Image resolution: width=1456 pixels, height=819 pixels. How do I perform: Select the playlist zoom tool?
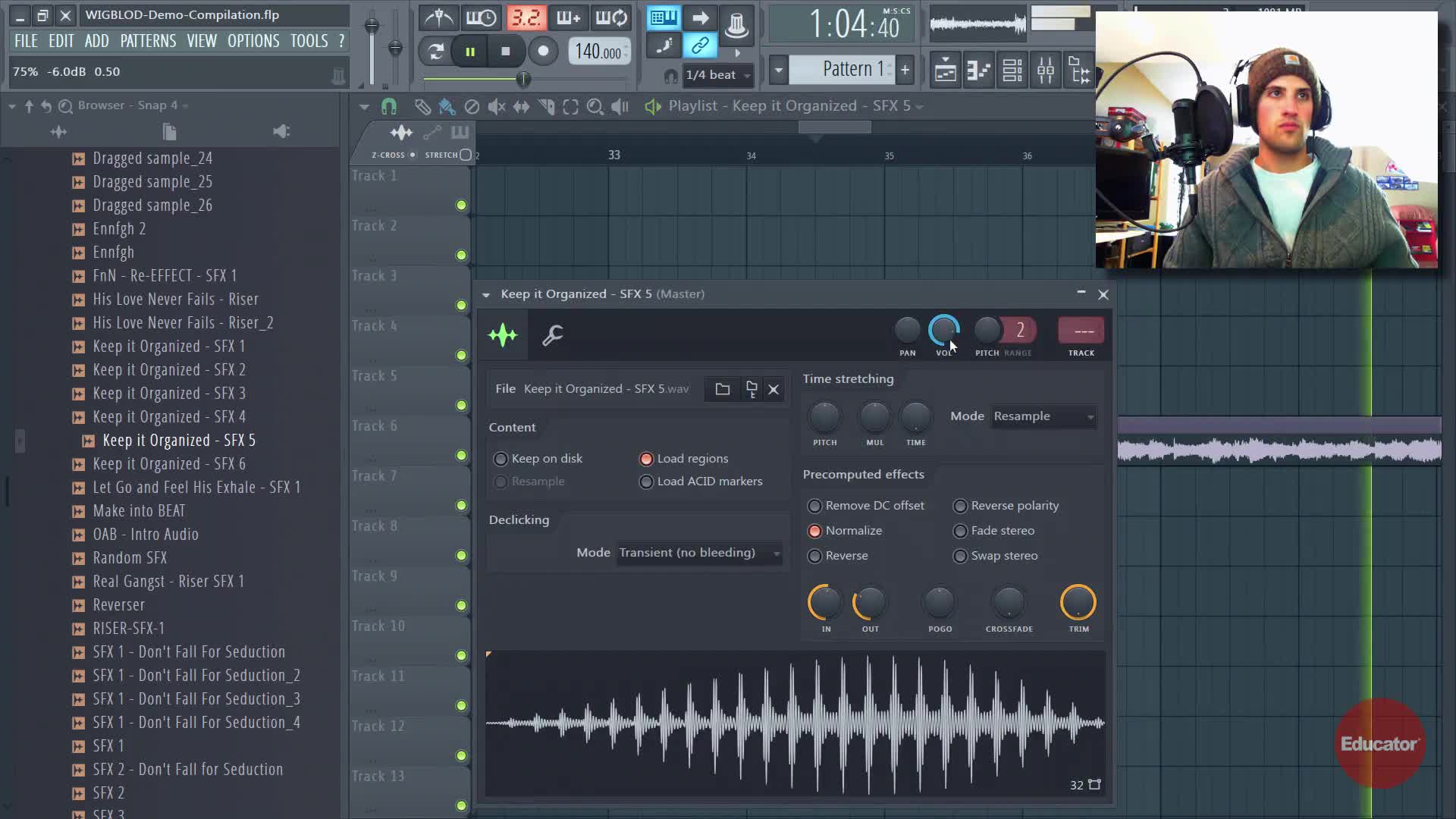[595, 107]
